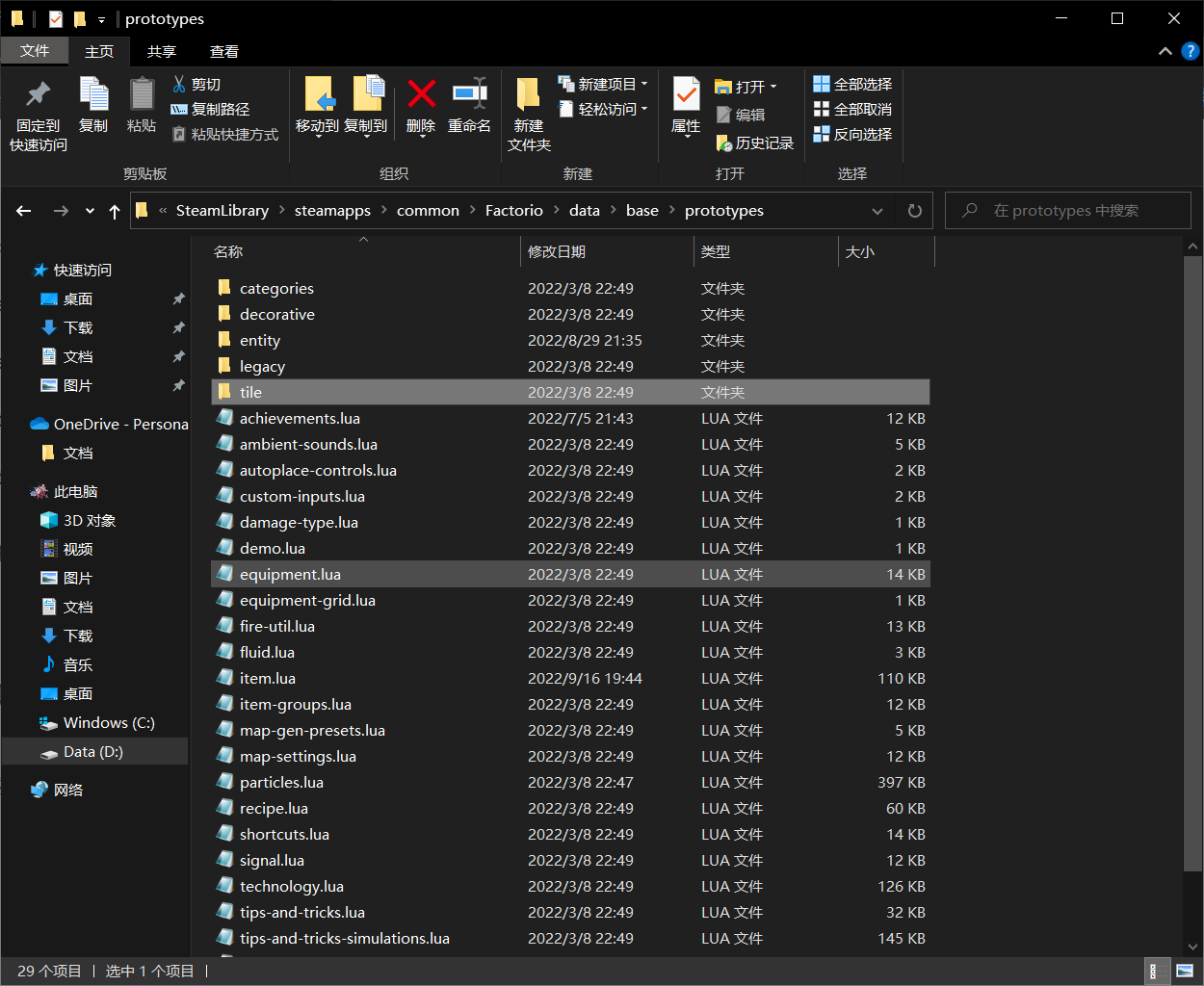1204x986 pixels.
Task: Open the 文件 (File) menu
Action: (x=35, y=50)
